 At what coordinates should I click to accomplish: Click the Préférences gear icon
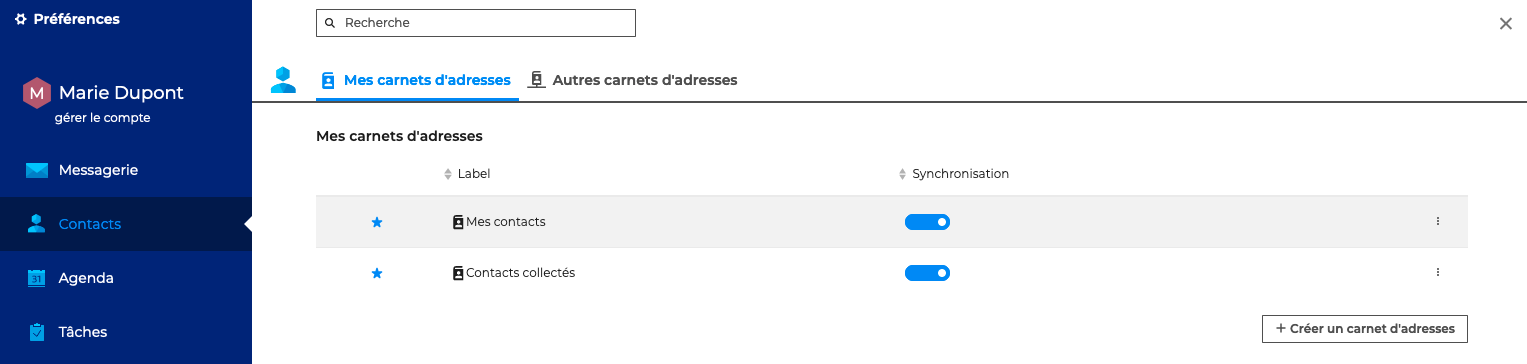[21, 19]
